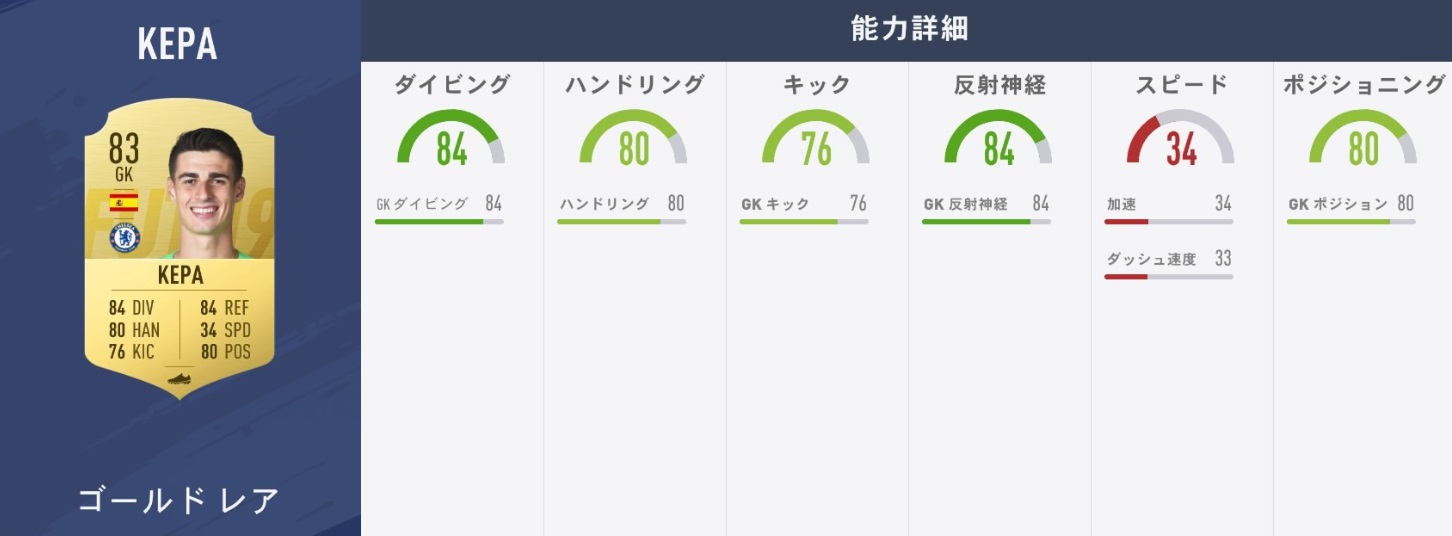Click the KEPA title above the card
Image resolution: width=1452 pixels, height=536 pixels.
[178, 45]
